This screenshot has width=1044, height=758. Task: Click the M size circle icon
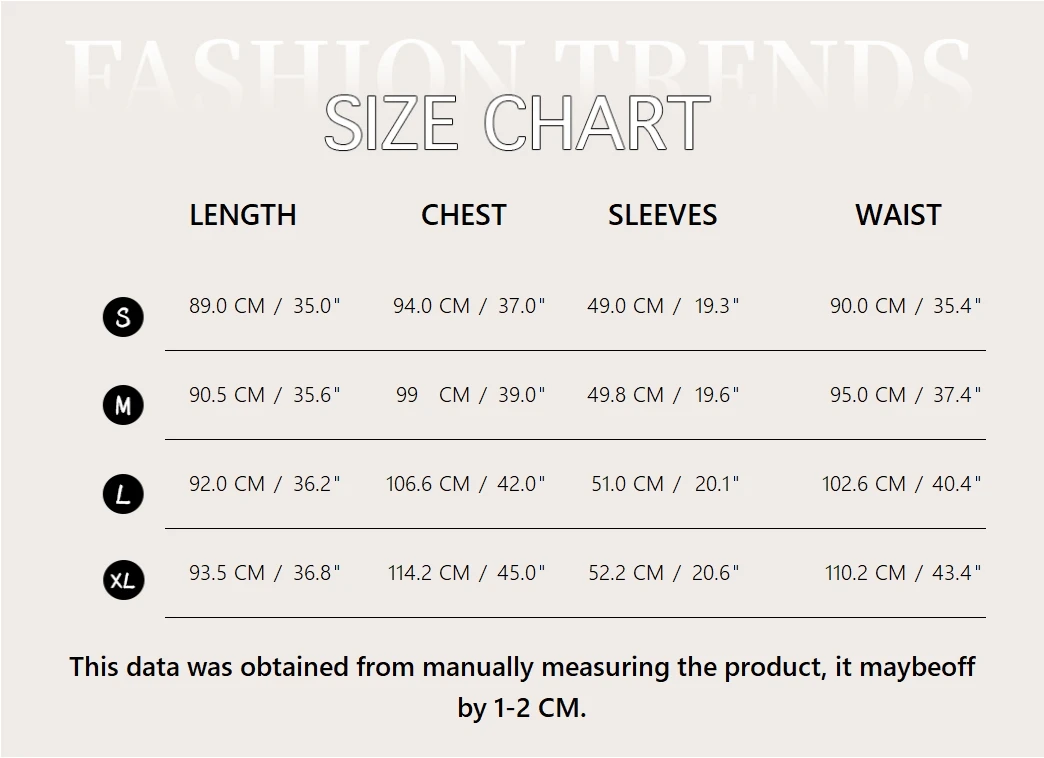click(123, 406)
